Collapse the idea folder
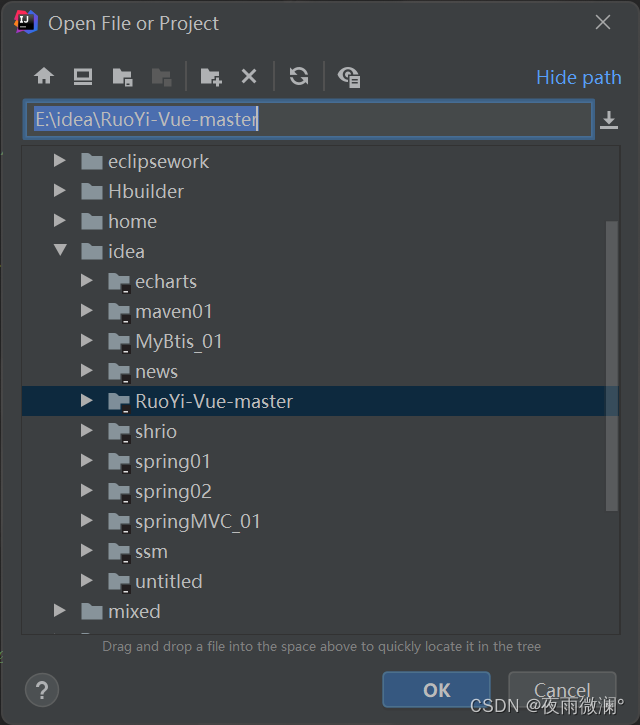 pyautogui.click(x=61, y=251)
